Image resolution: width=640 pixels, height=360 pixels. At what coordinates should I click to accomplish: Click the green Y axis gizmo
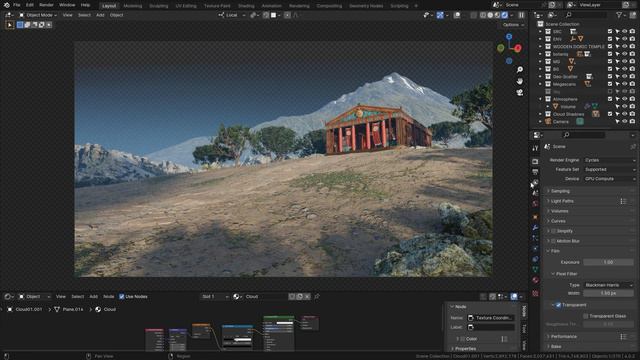point(501,48)
